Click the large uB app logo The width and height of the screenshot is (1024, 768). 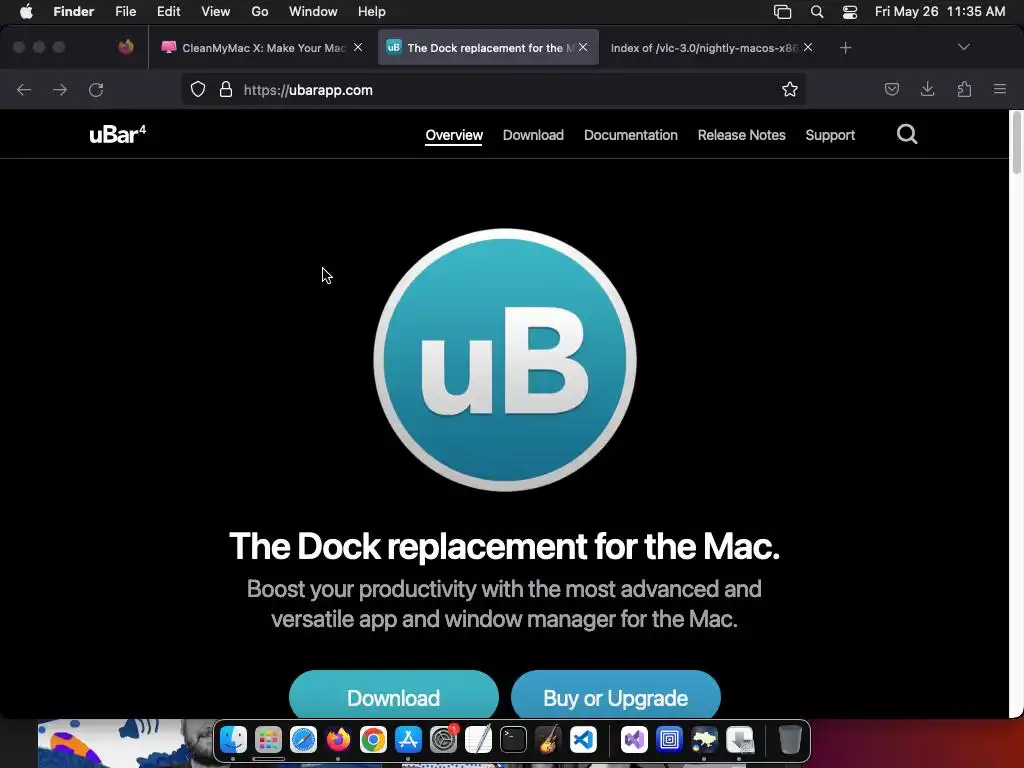pos(505,360)
